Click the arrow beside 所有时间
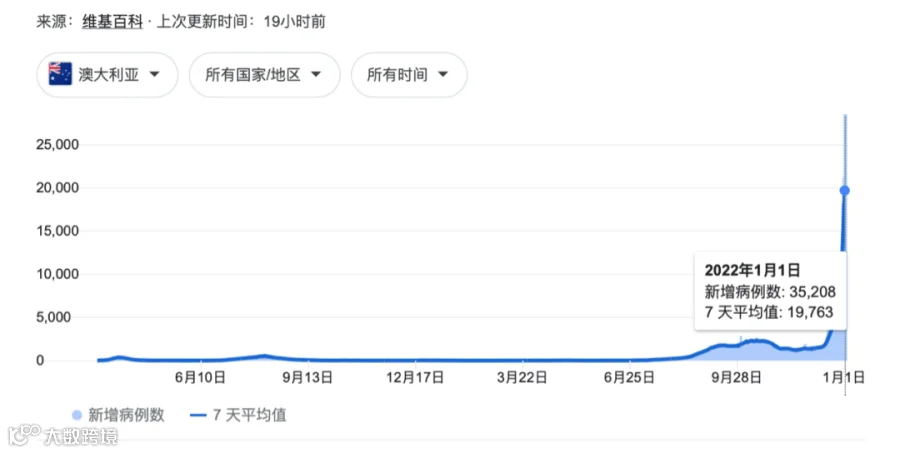This screenshot has width=900, height=453. pyautogui.click(x=443, y=74)
